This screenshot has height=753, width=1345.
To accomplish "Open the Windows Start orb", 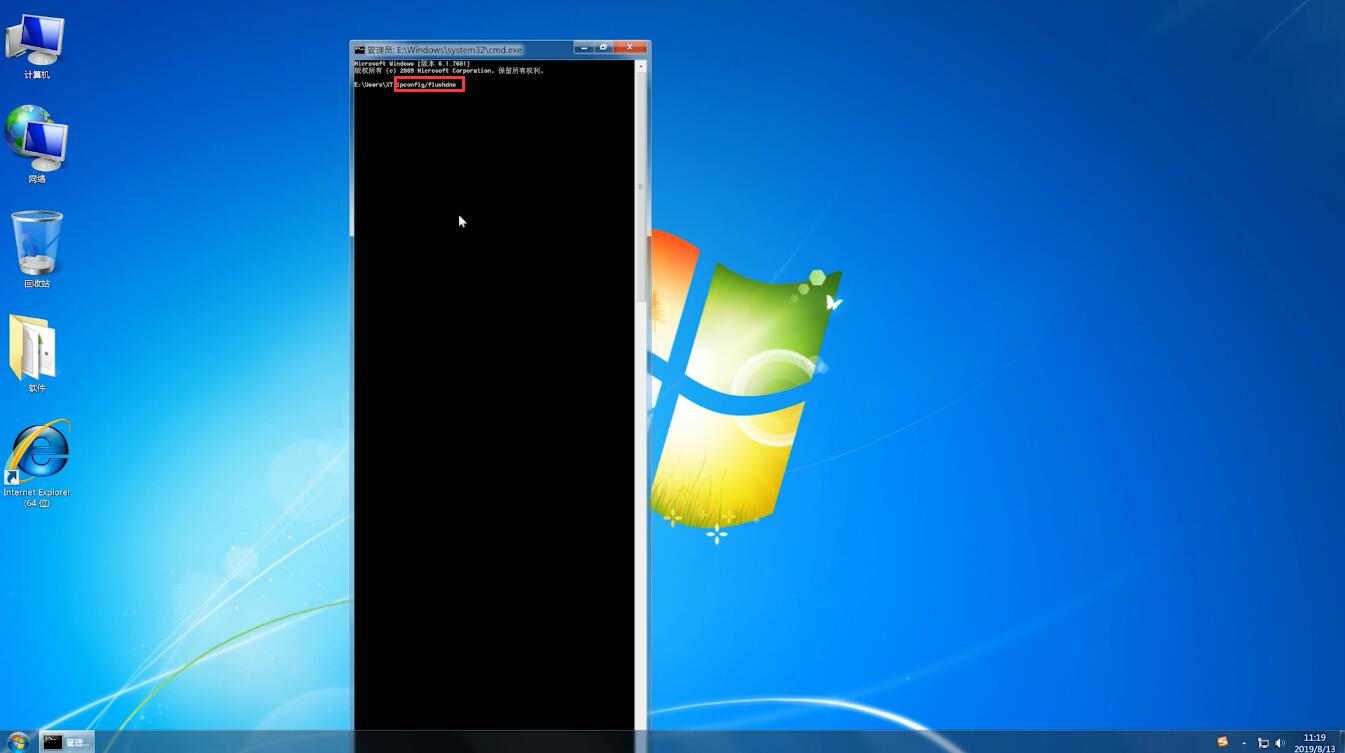I will tap(17, 741).
